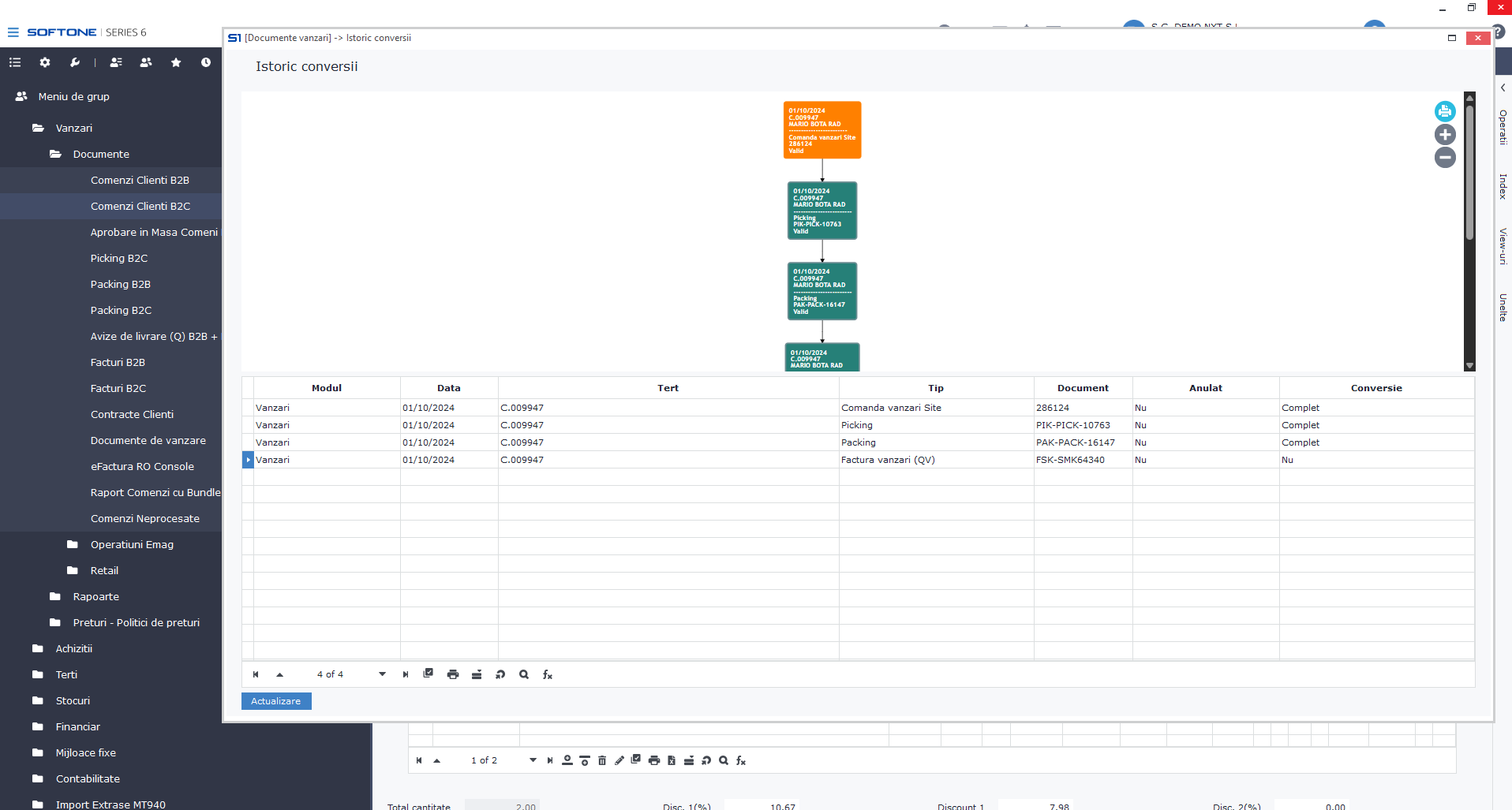Open the Facturi B2C menu item
Image resolution: width=1512 pixels, height=810 pixels.
click(x=118, y=388)
